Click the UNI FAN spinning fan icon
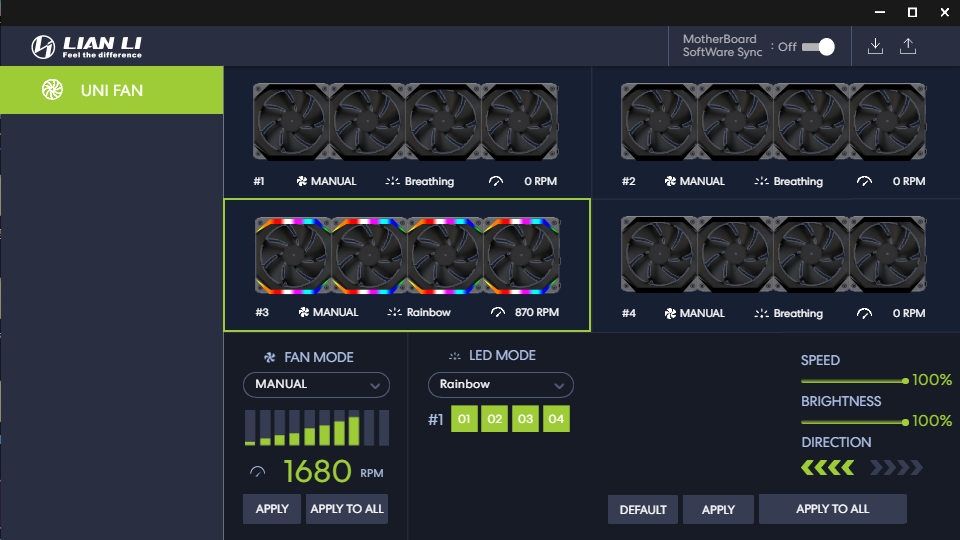Viewport: 960px width, 540px height. (x=53, y=90)
